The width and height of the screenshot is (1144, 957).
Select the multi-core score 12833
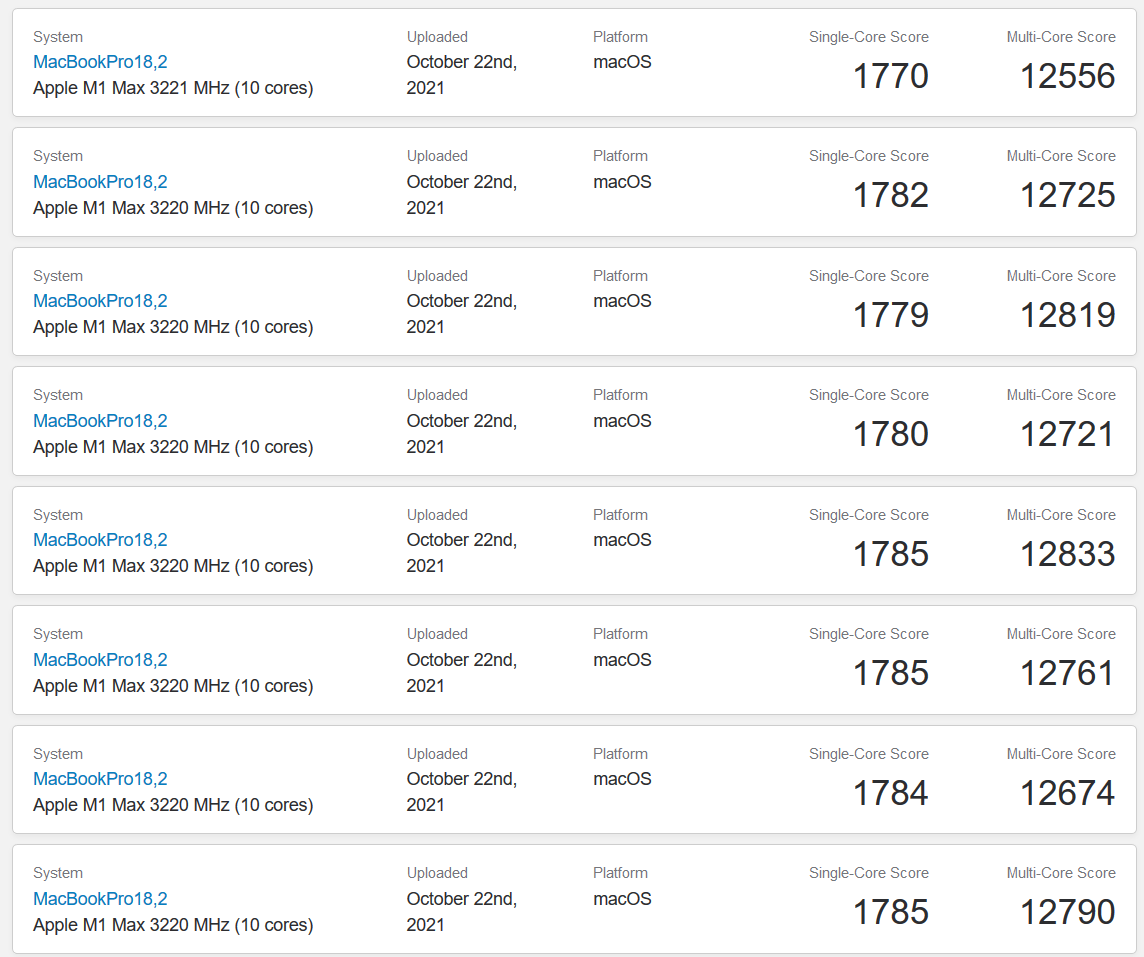1066,553
